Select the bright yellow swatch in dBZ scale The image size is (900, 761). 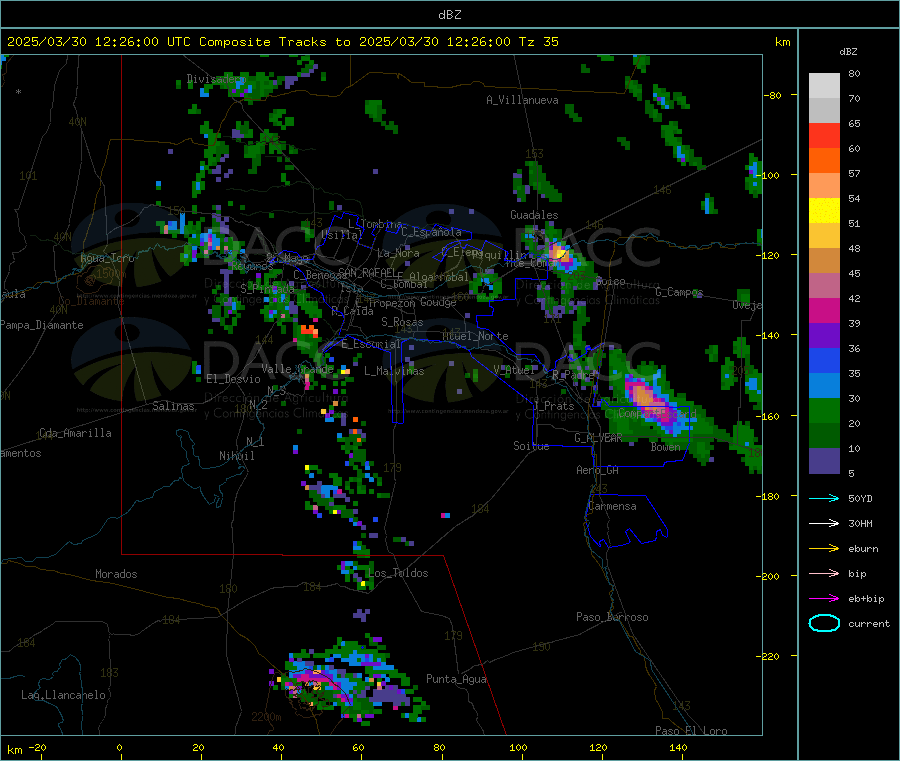coord(824,211)
